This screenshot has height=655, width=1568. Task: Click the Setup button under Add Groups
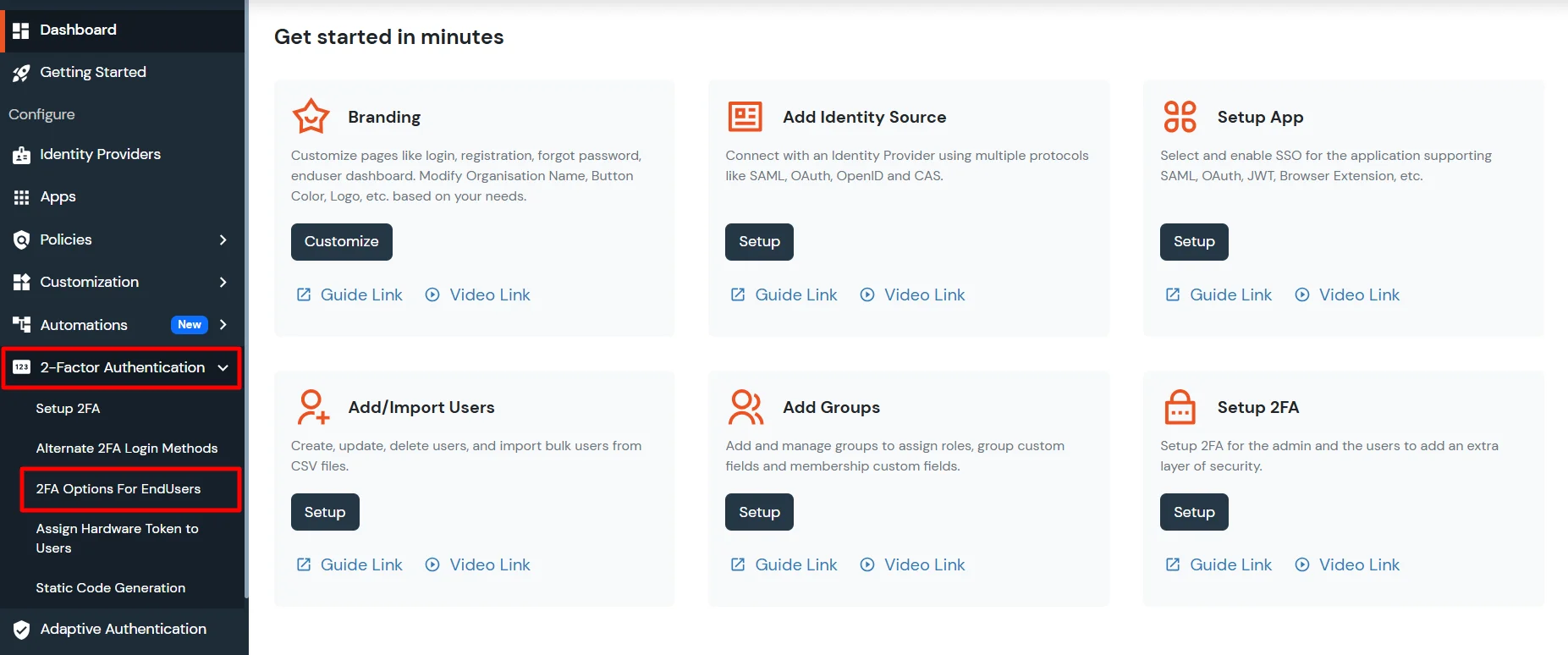click(x=758, y=512)
